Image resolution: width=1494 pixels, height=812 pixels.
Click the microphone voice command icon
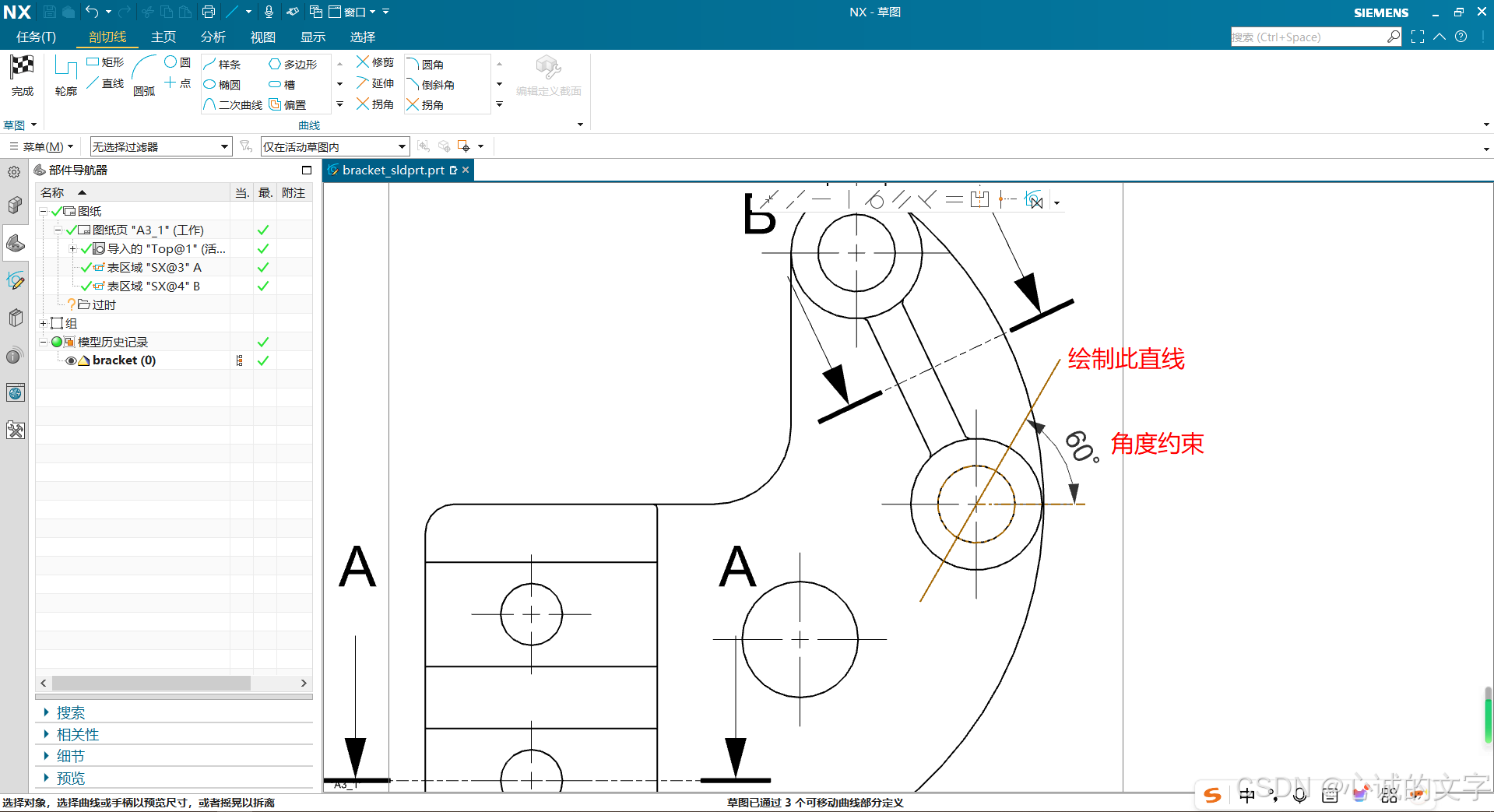coord(269,12)
